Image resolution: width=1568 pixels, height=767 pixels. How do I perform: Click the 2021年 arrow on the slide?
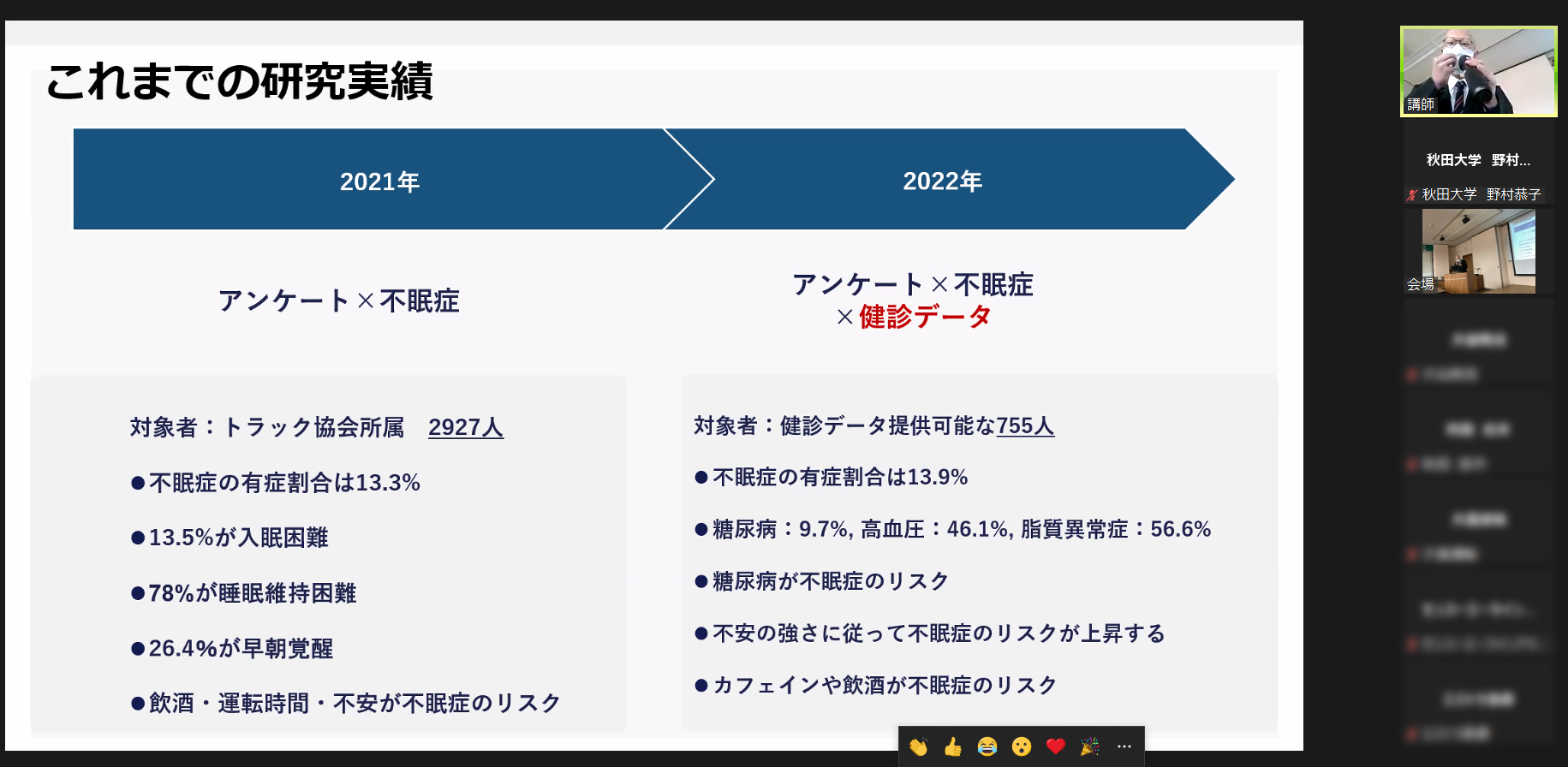point(379,181)
